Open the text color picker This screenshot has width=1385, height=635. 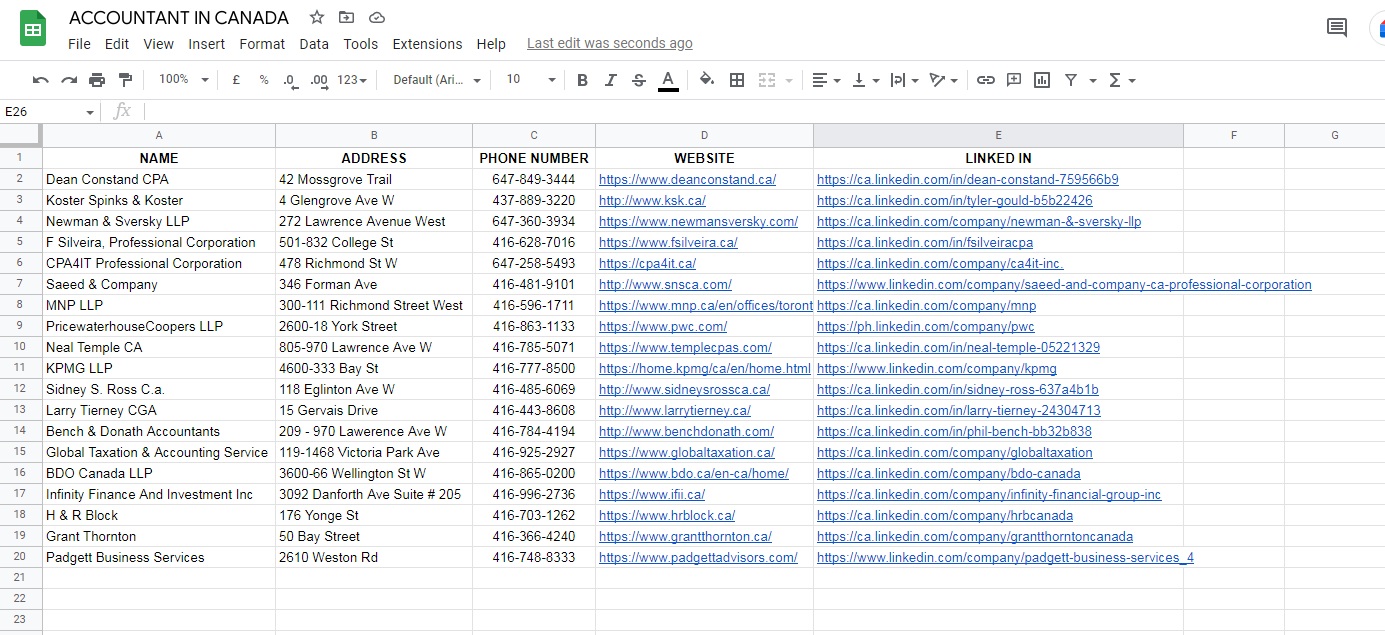pyautogui.click(x=668, y=80)
